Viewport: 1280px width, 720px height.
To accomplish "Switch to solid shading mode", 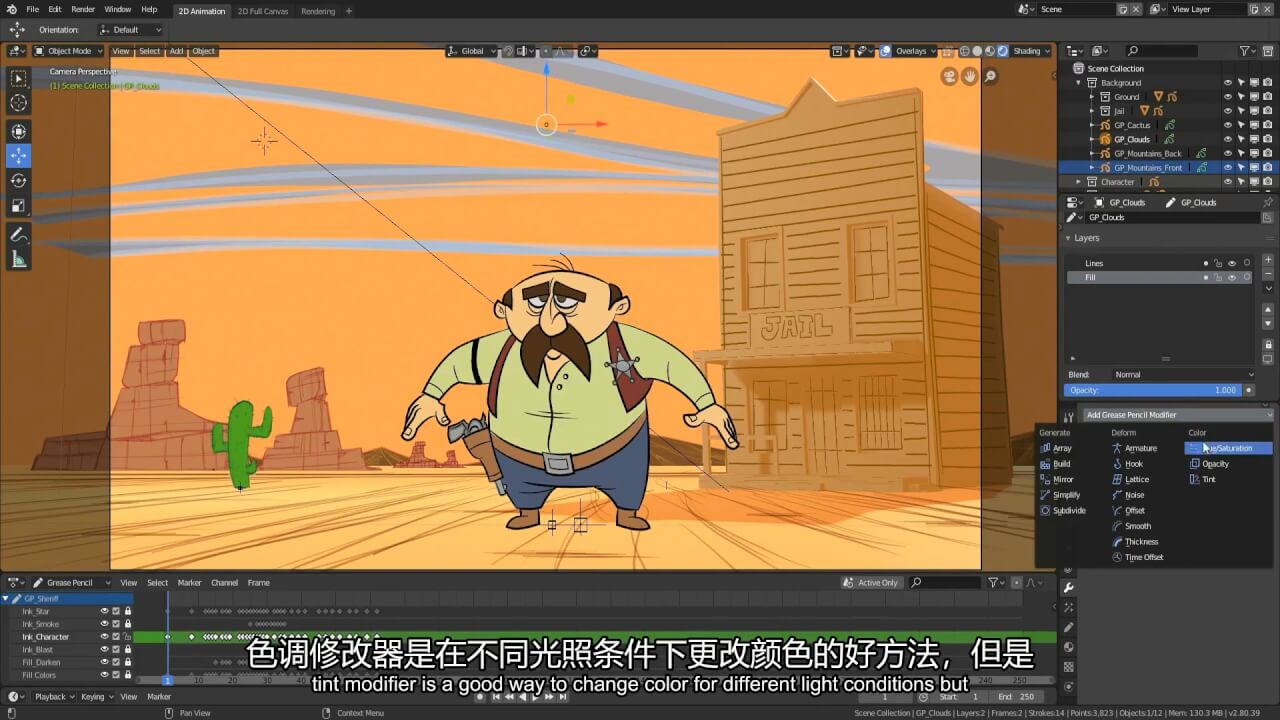I will [977, 51].
